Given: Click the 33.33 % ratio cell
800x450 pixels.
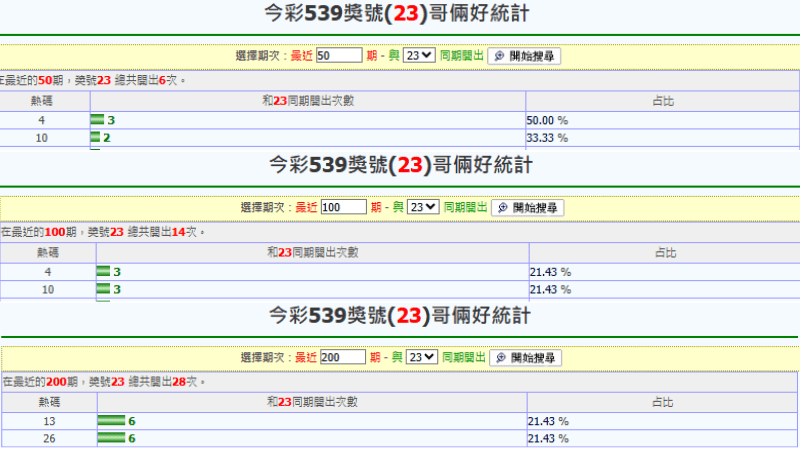Looking at the screenshot, I should (662, 138).
